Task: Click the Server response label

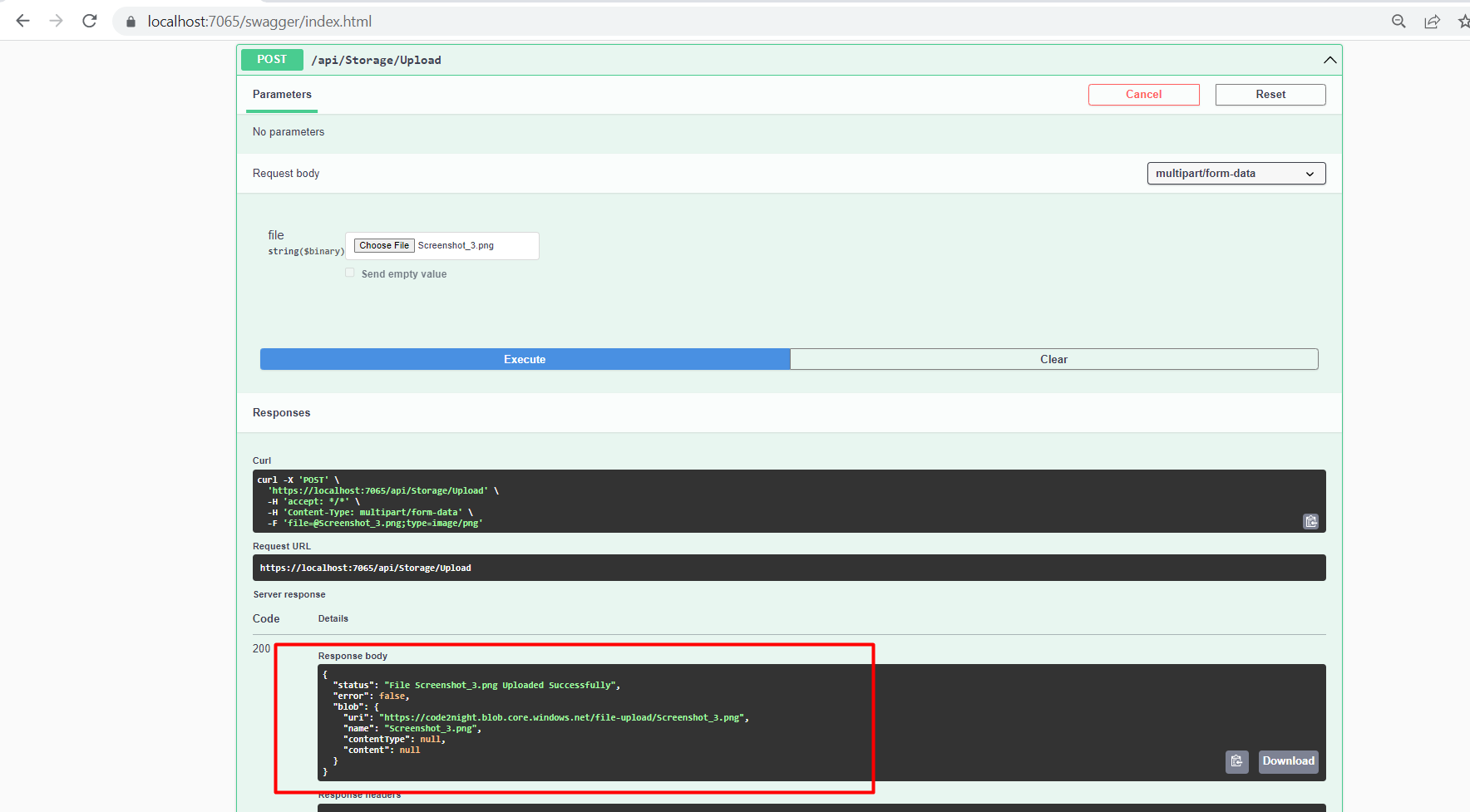Action: [289, 594]
